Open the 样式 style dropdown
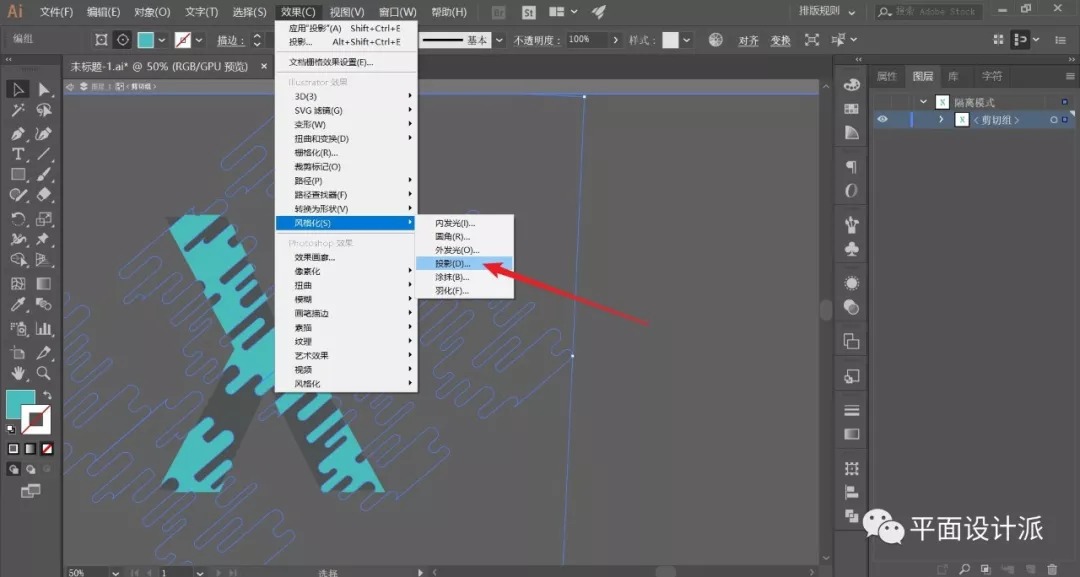Image resolution: width=1080 pixels, height=577 pixels. point(687,40)
